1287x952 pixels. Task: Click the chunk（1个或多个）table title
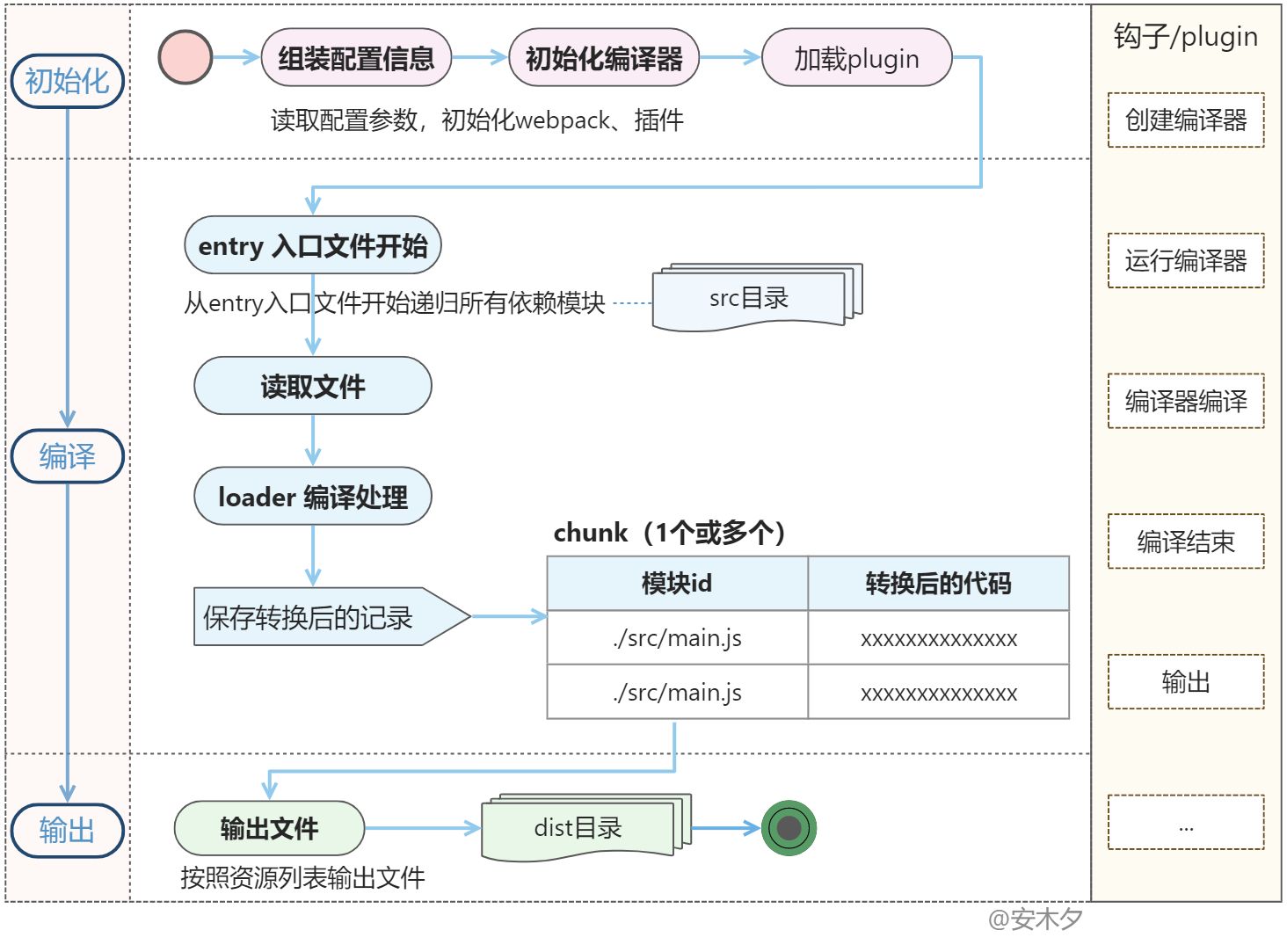(671, 532)
